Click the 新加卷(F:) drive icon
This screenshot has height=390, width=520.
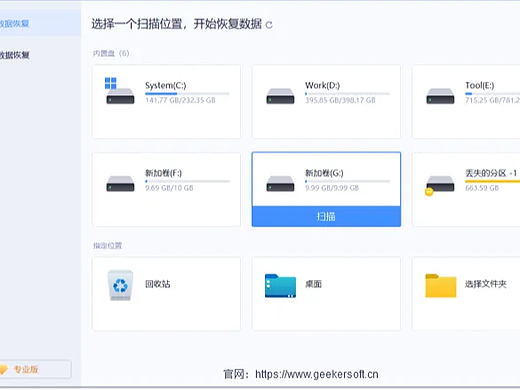(x=120, y=184)
